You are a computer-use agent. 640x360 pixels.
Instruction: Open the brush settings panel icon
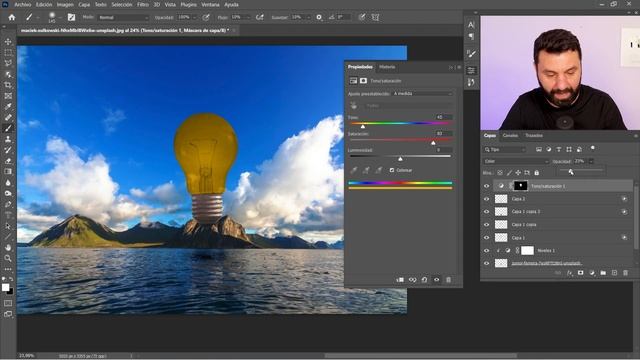71,17
